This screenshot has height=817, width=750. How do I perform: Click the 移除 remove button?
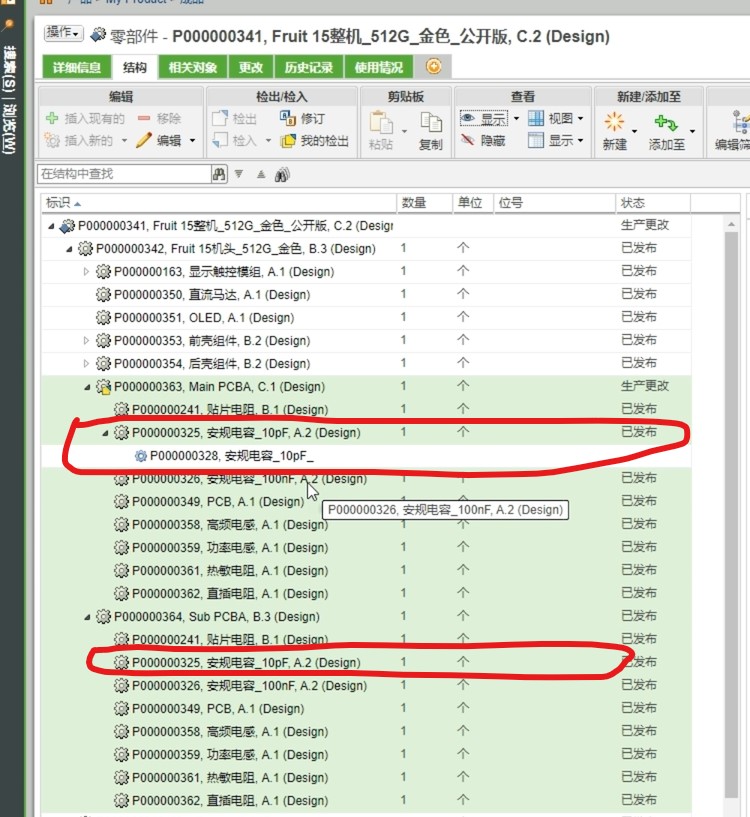tap(159, 119)
